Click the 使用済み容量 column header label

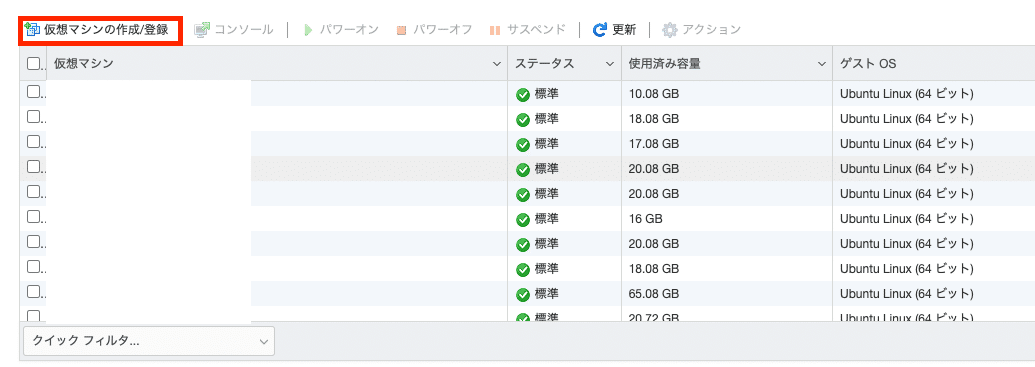point(665,64)
